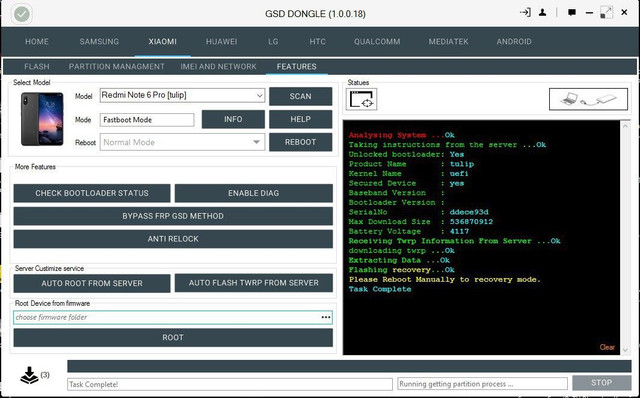
Task: Click the SerialNo 'ddece93d' value
Action: click(x=469, y=212)
